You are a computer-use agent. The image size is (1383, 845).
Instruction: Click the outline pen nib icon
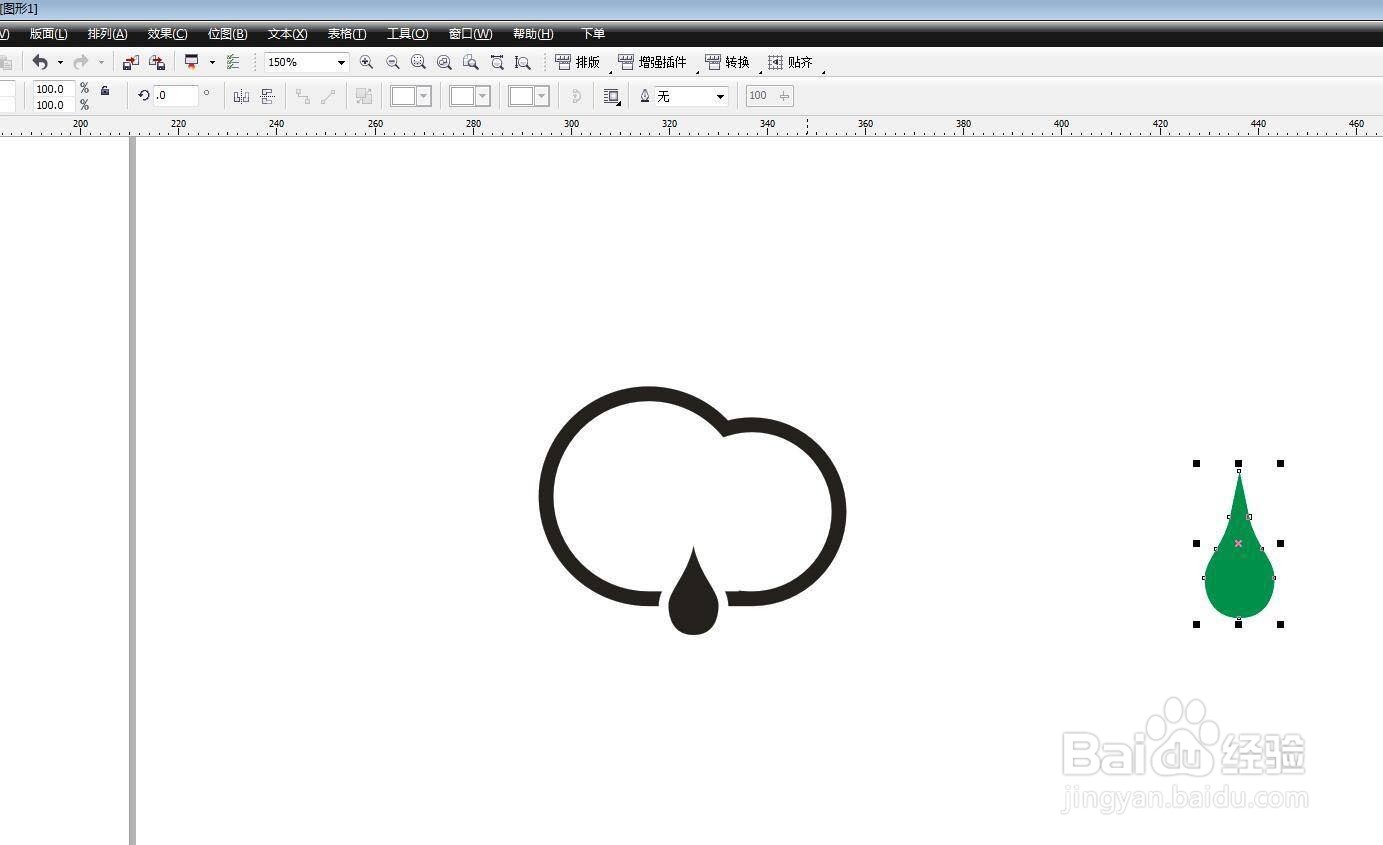coord(644,96)
